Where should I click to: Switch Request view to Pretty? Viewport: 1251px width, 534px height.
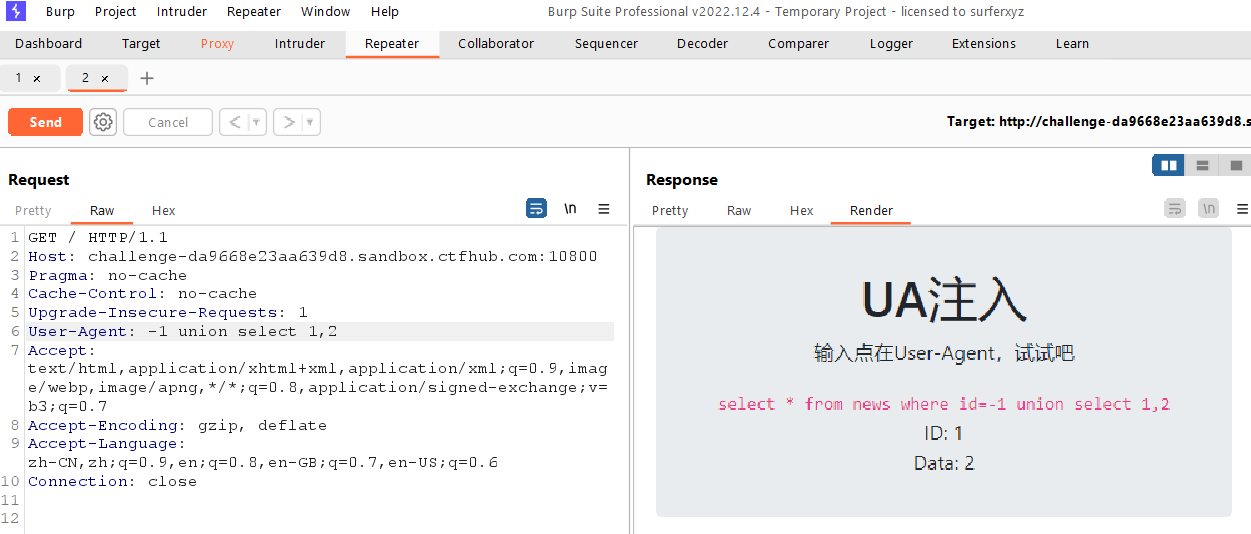tap(33, 210)
